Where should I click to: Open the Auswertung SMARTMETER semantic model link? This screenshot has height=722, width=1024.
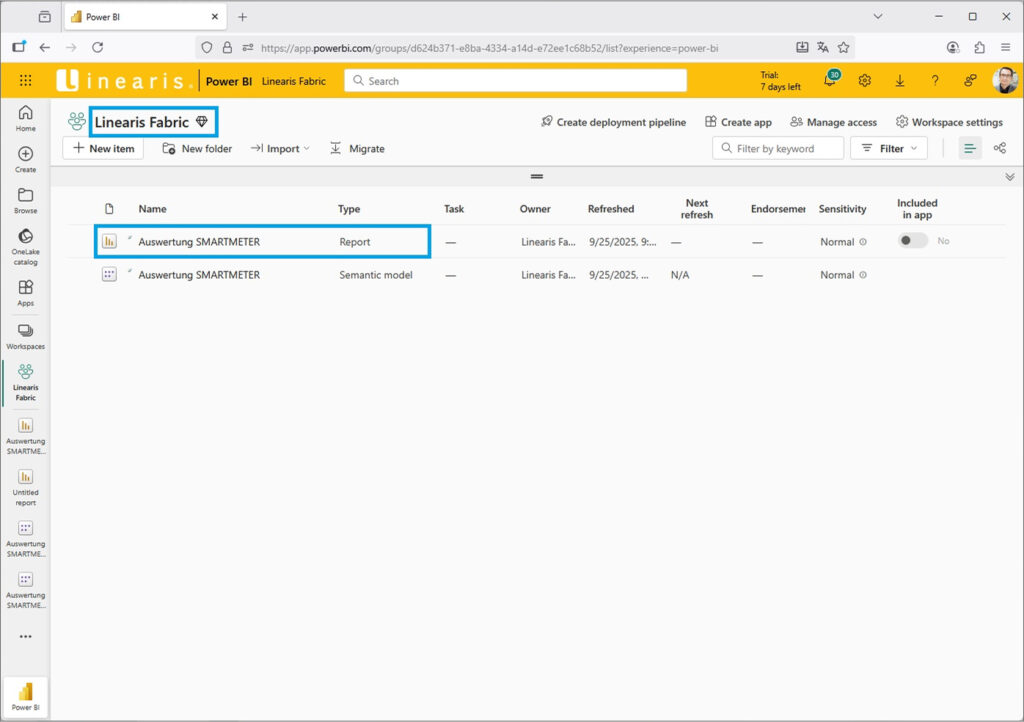(x=199, y=275)
